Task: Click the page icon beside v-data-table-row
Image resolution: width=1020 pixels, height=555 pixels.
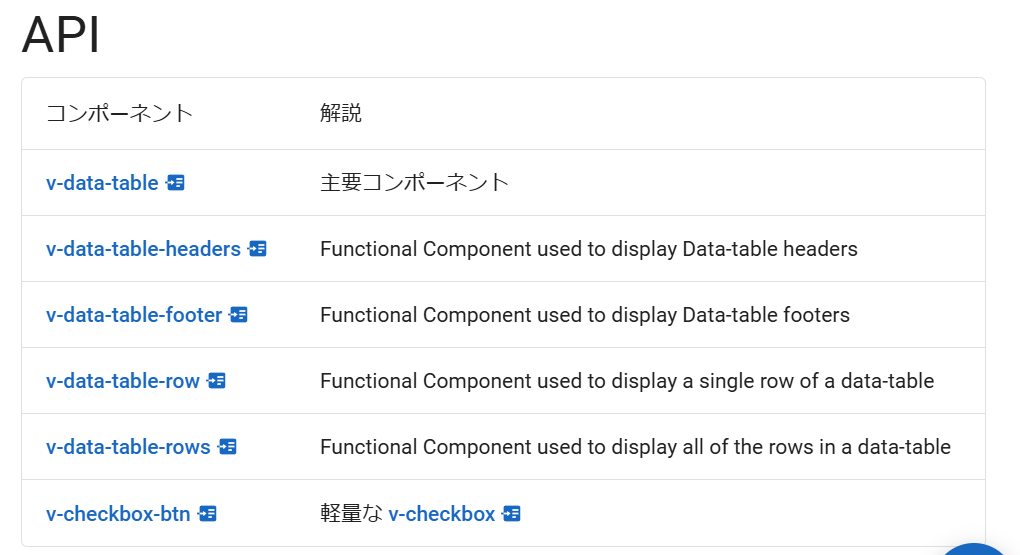Action: 217,381
